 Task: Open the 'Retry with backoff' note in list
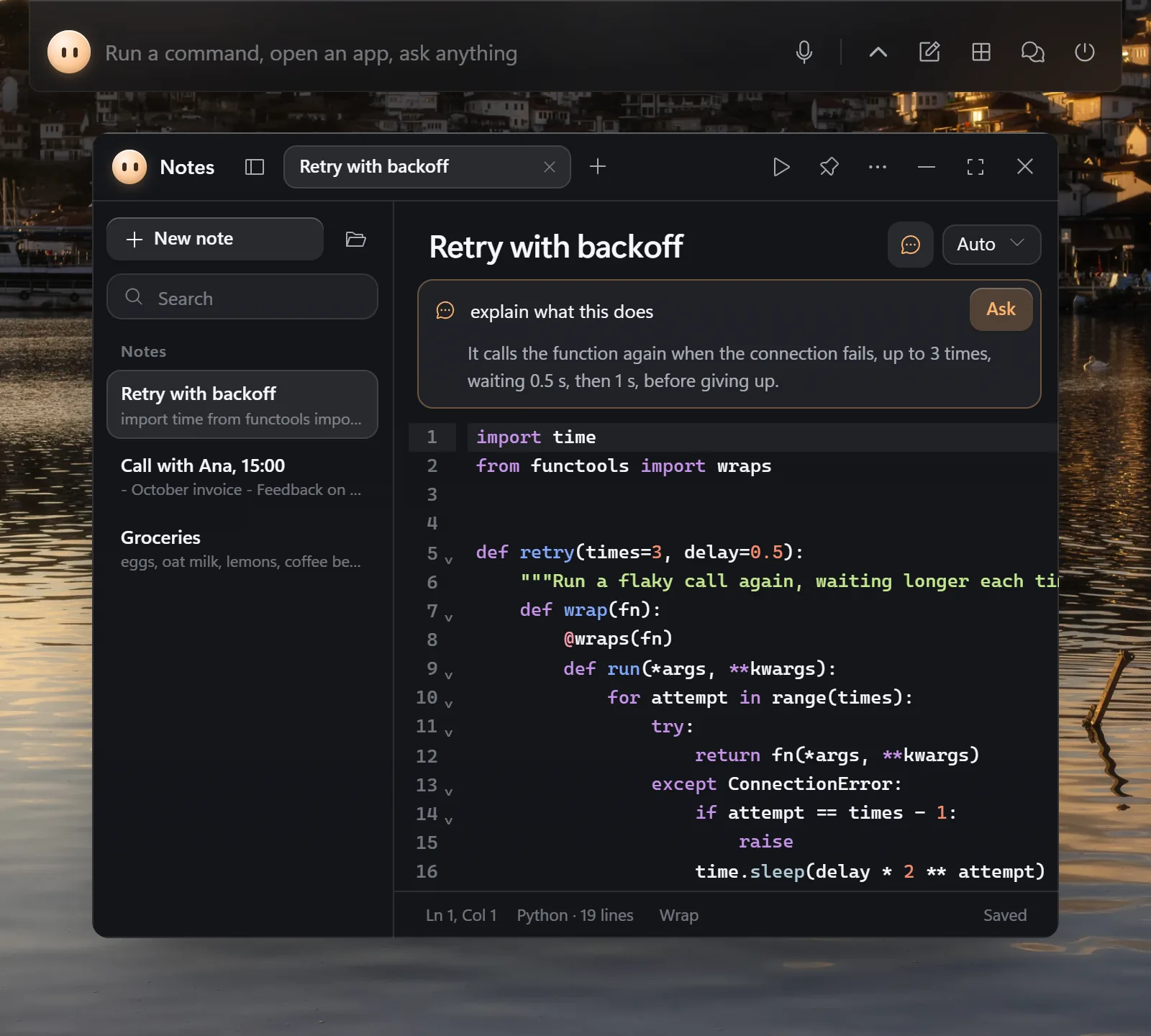(242, 405)
